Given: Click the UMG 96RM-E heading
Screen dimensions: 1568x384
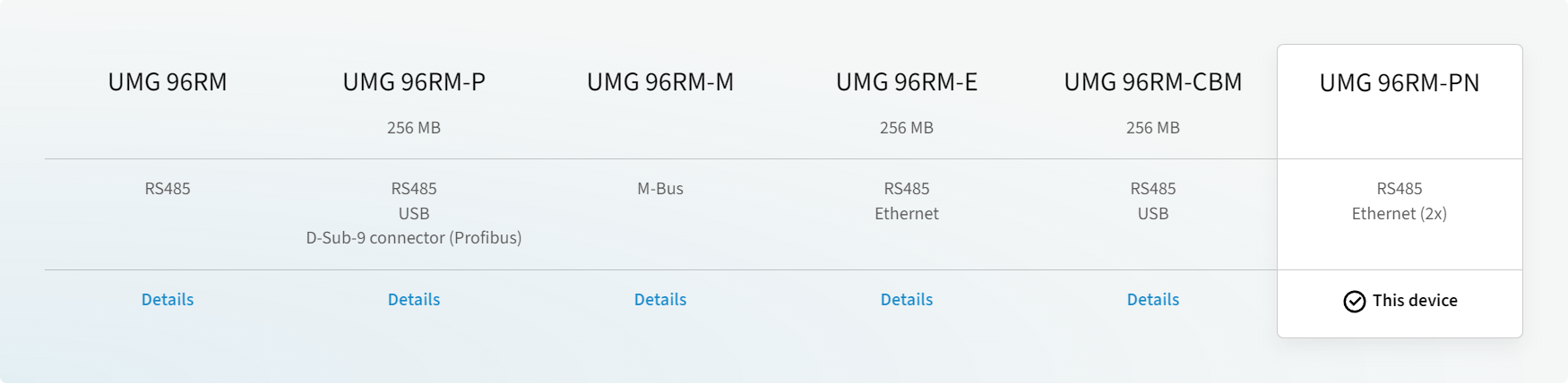Looking at the screenshot, I should [907, 82].
